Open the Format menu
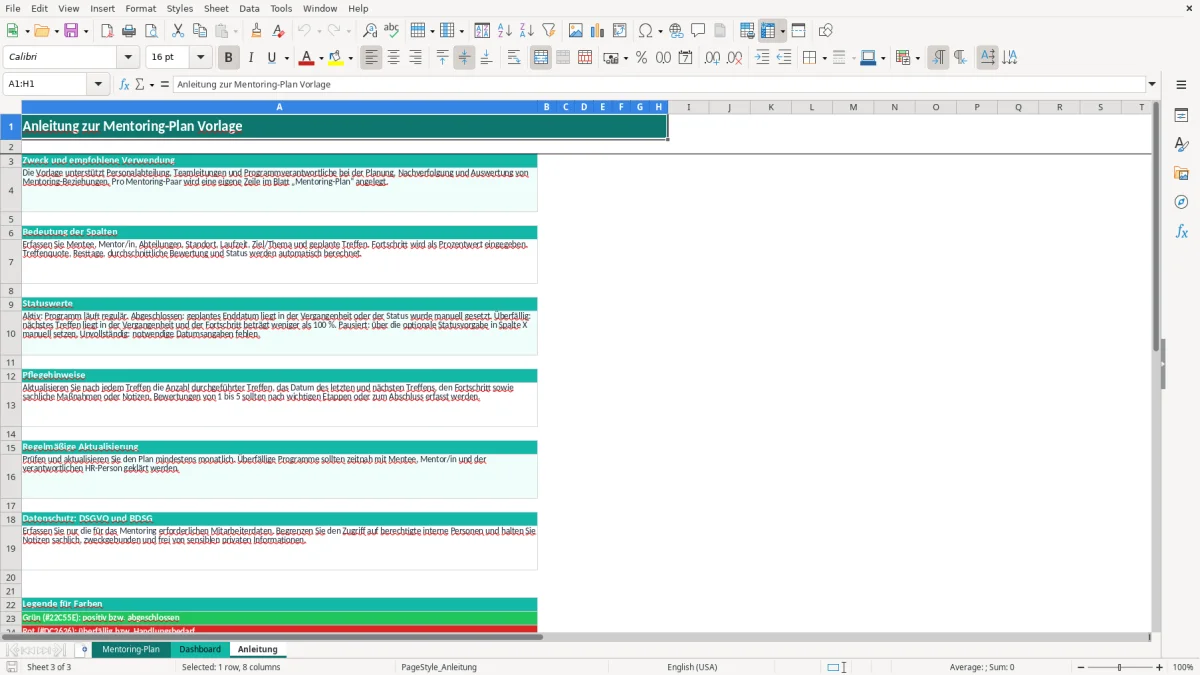Screen dimensions: 1200x675 140,8
